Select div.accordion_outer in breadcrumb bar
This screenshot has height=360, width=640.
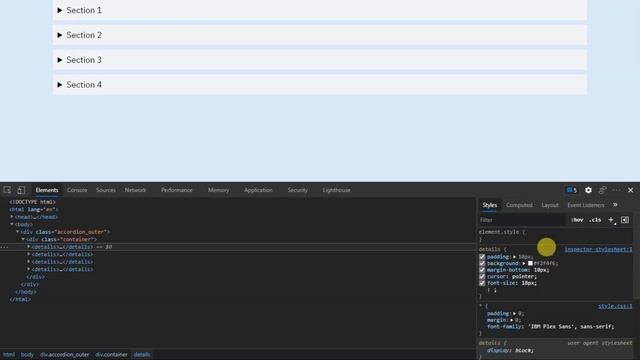pos(64,355)
